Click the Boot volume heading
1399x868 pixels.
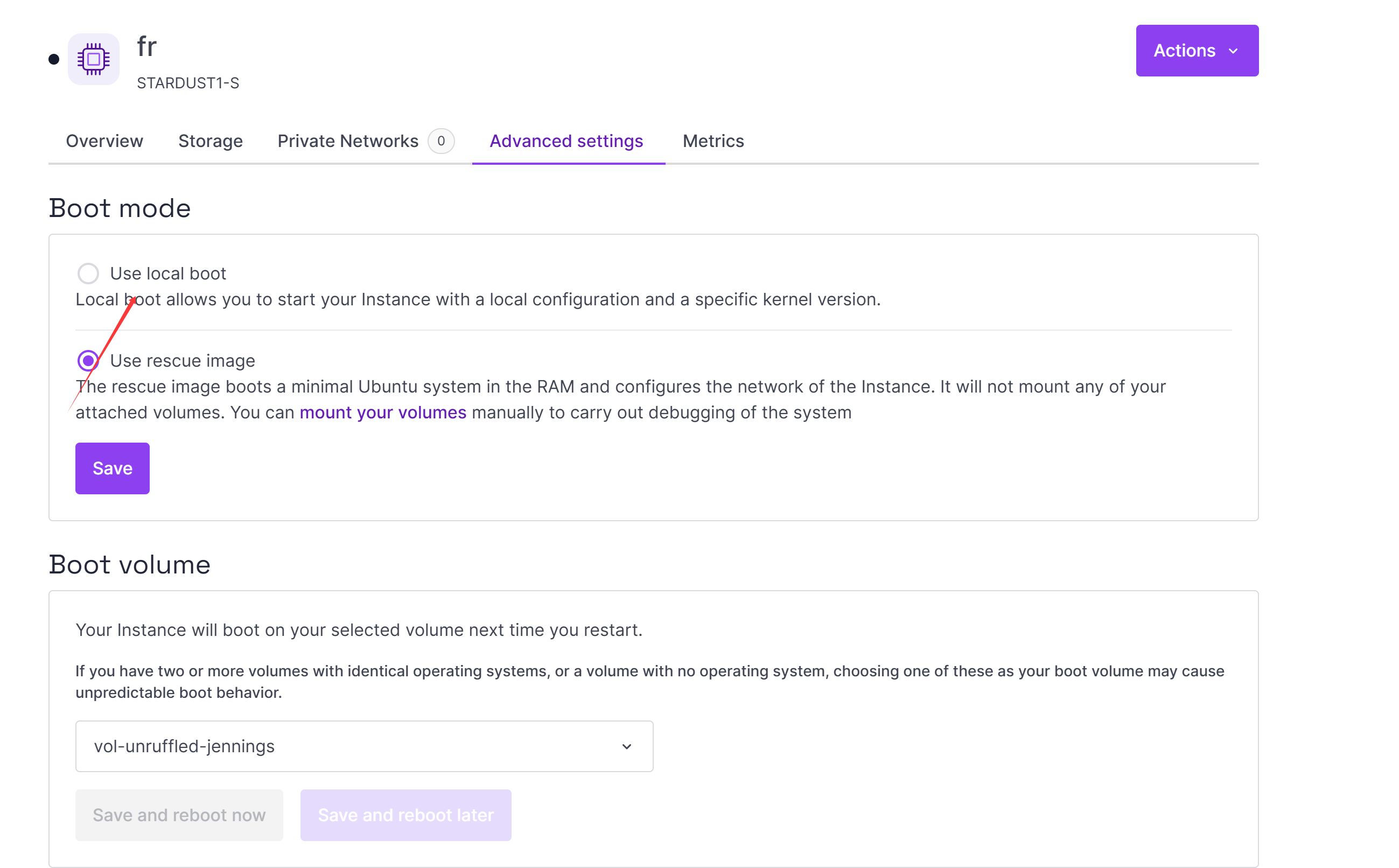(130, 564)
